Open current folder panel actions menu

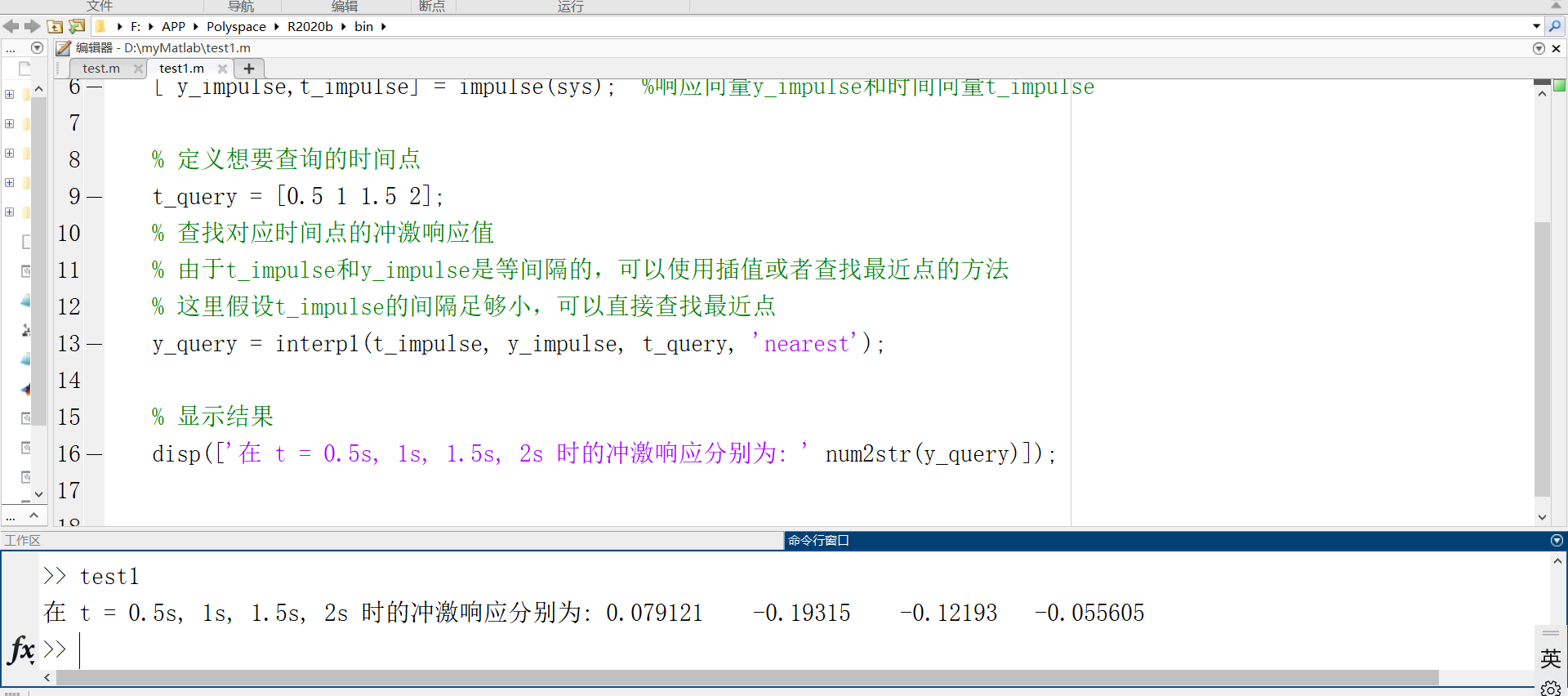37,47
